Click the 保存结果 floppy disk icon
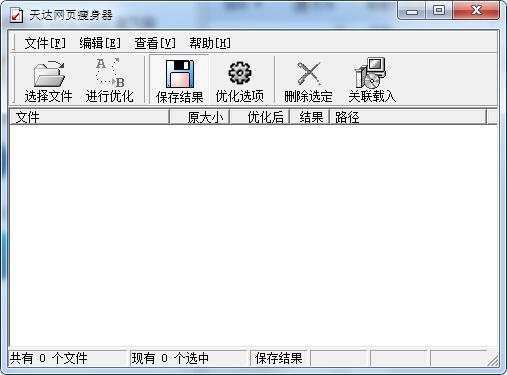This screenshot has height=375, width=507. coord(180,74)
